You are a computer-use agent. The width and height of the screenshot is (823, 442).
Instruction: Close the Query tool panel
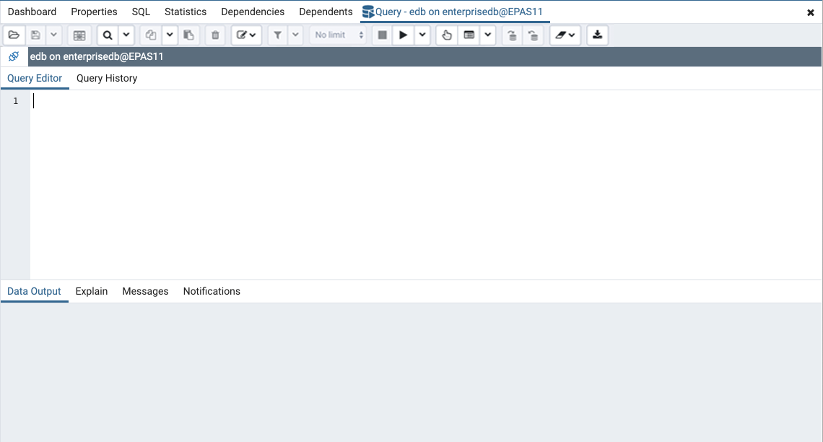click(x=810, y=13)
